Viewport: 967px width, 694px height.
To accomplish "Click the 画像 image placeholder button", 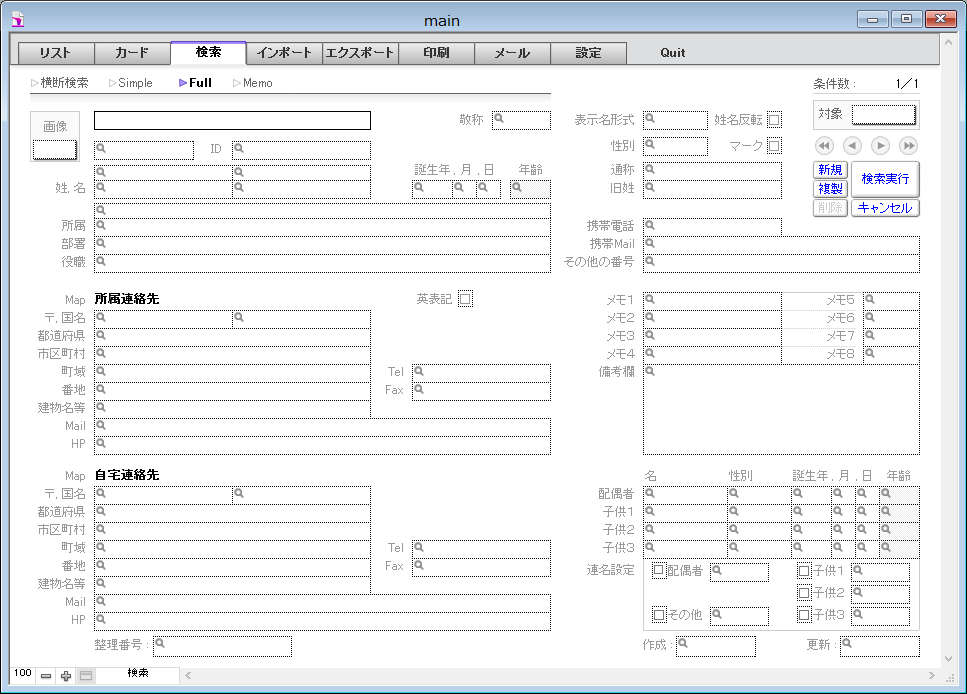I will pos(55,126).
